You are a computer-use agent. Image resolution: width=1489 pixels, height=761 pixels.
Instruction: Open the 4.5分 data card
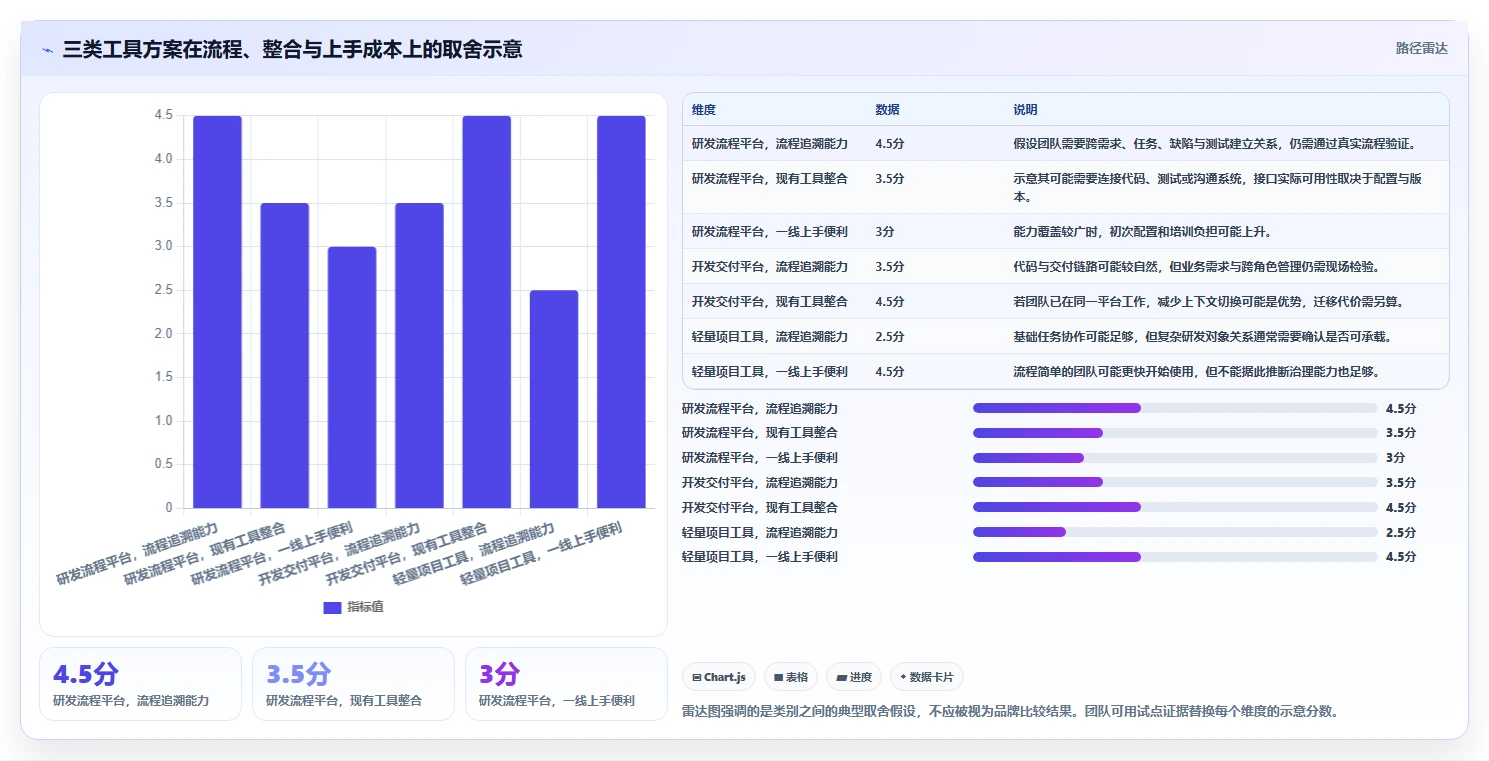140,684
